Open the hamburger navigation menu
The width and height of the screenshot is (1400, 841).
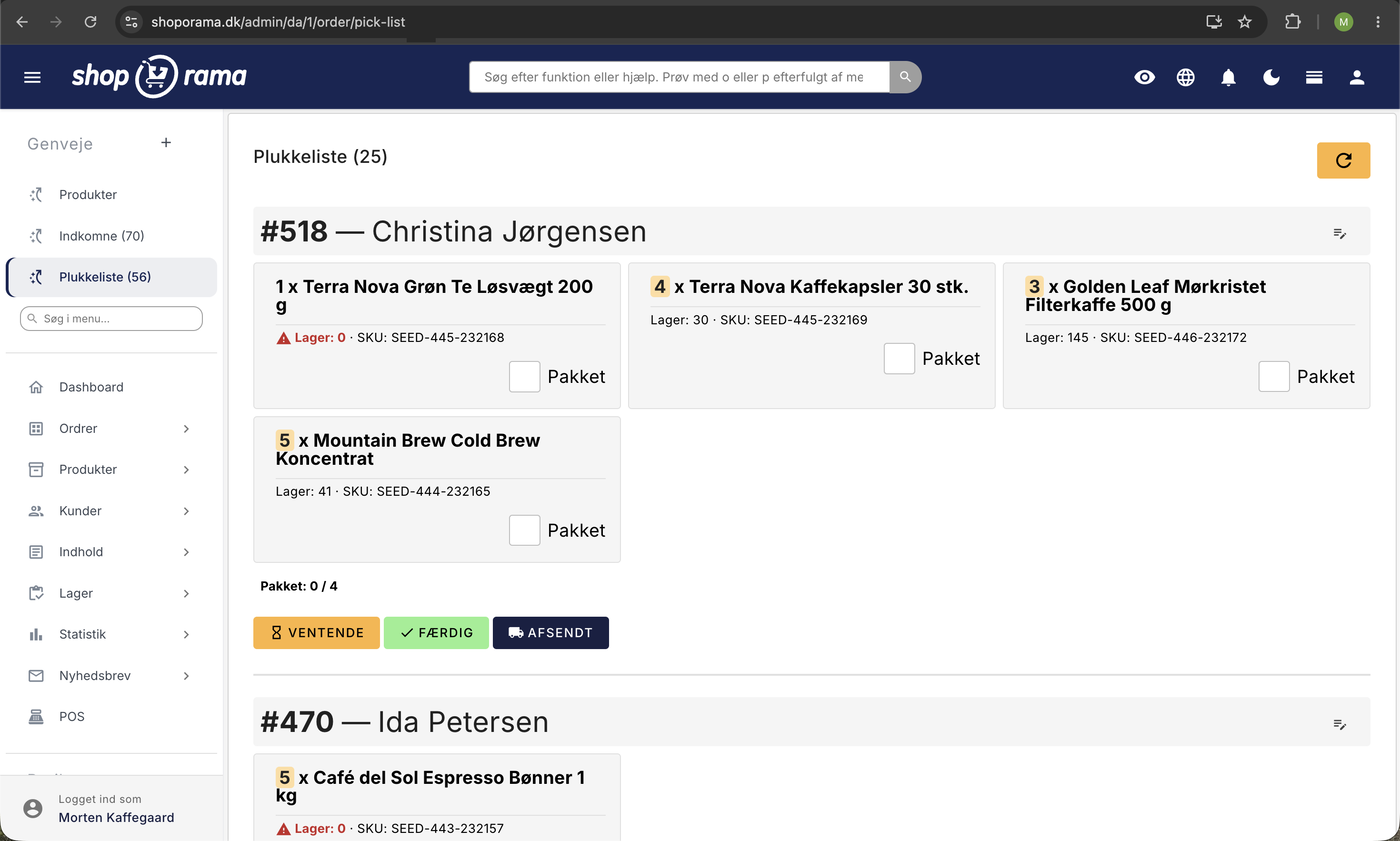[x=32, y=77]
